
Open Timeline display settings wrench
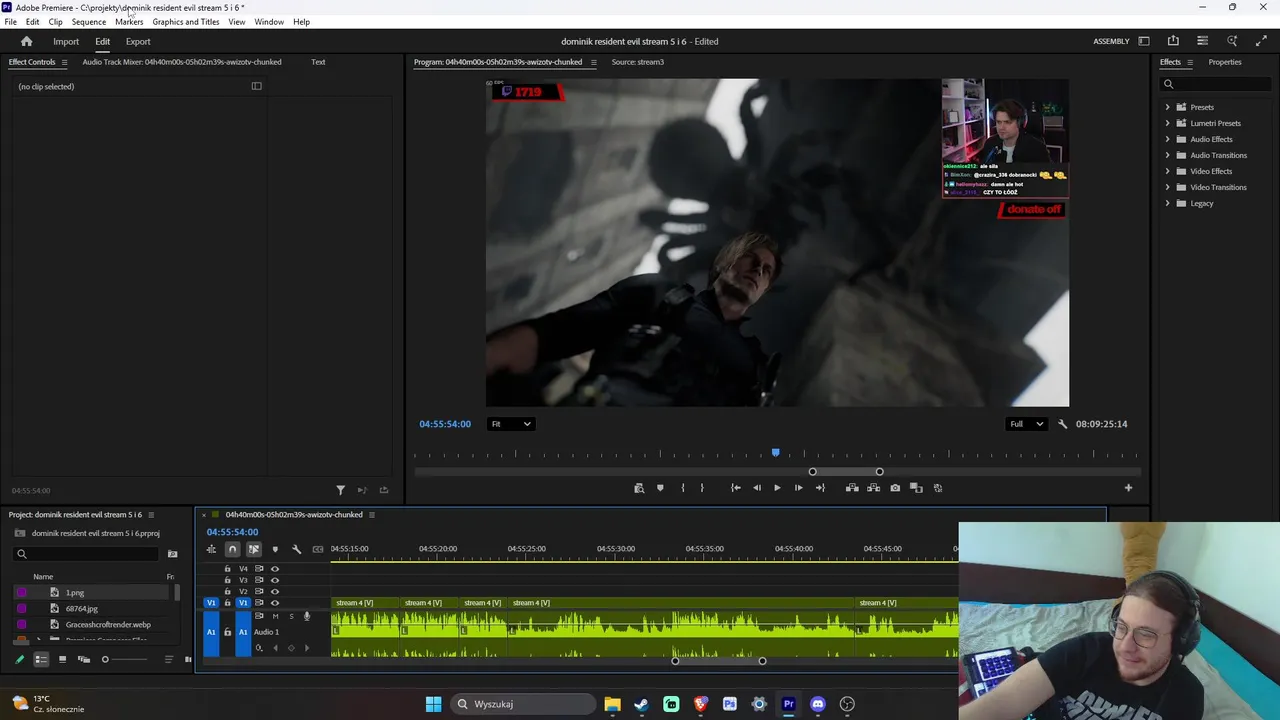pyautogui.click(x=296, y=549)
